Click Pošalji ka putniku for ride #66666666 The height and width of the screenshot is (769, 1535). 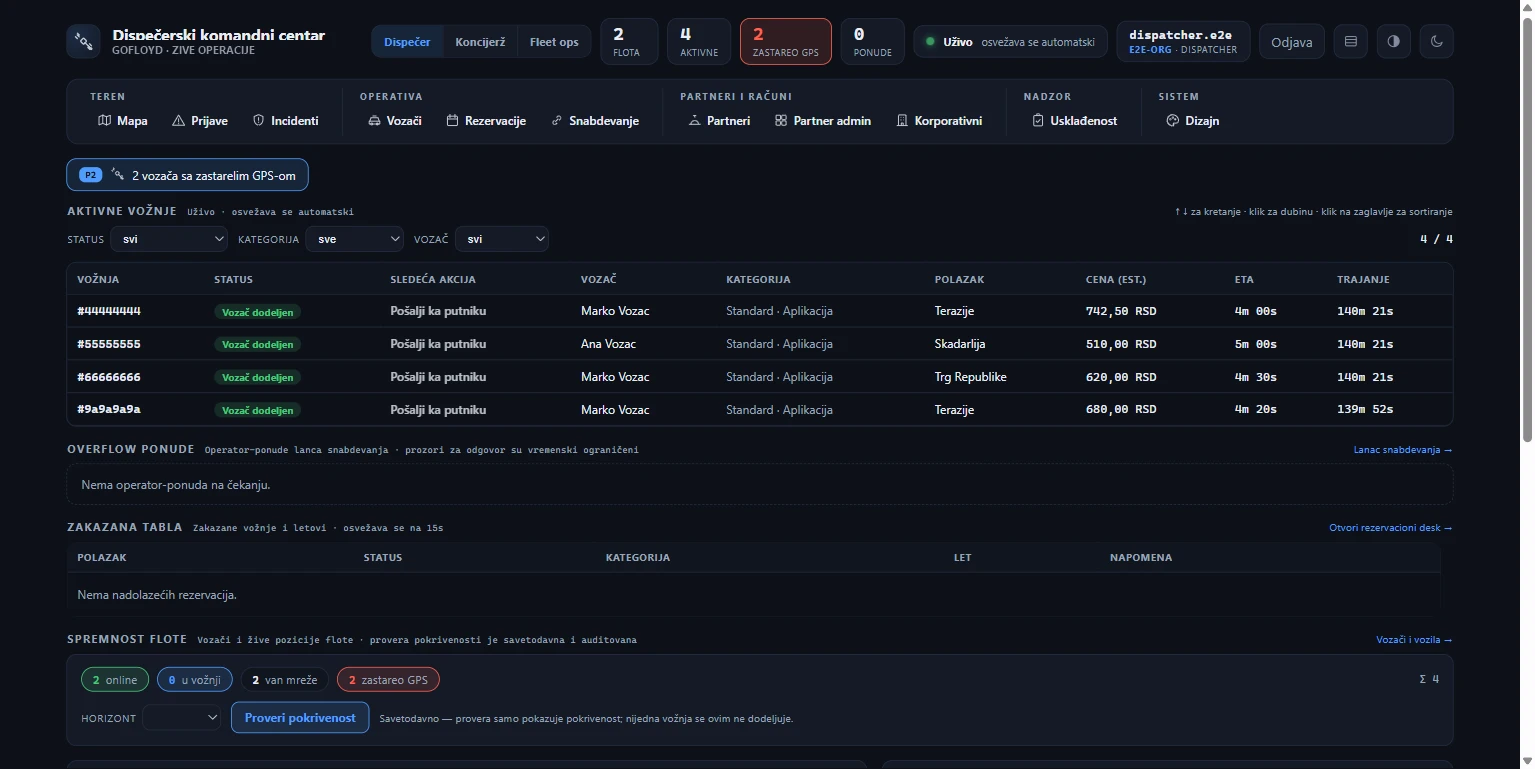tap(438, 377)
